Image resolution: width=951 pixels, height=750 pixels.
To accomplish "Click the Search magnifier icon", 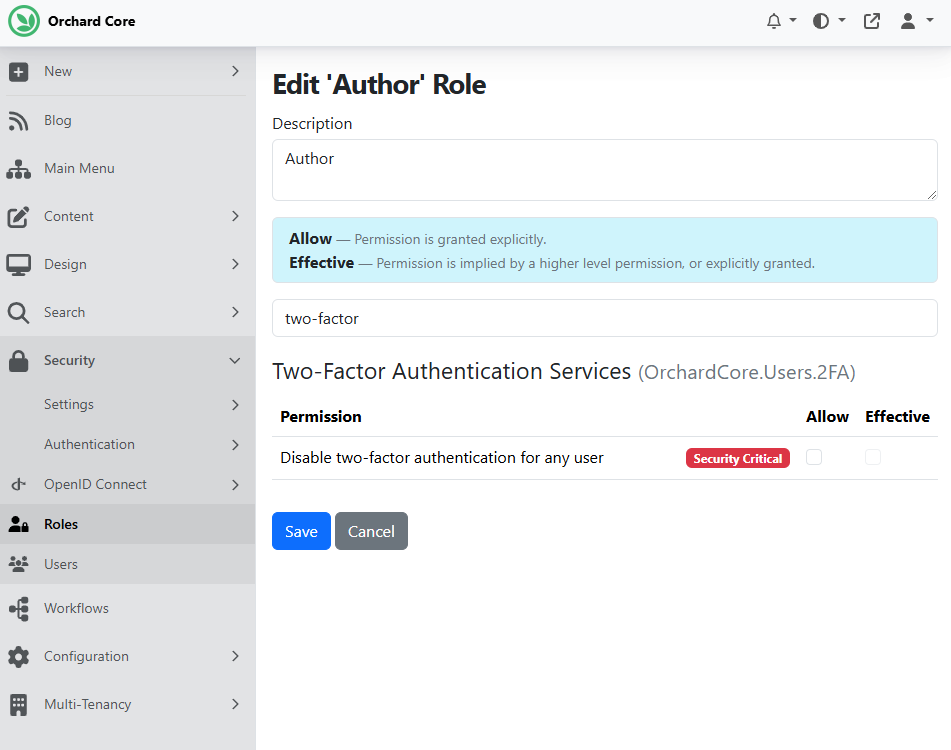I will tap(18, 313).
